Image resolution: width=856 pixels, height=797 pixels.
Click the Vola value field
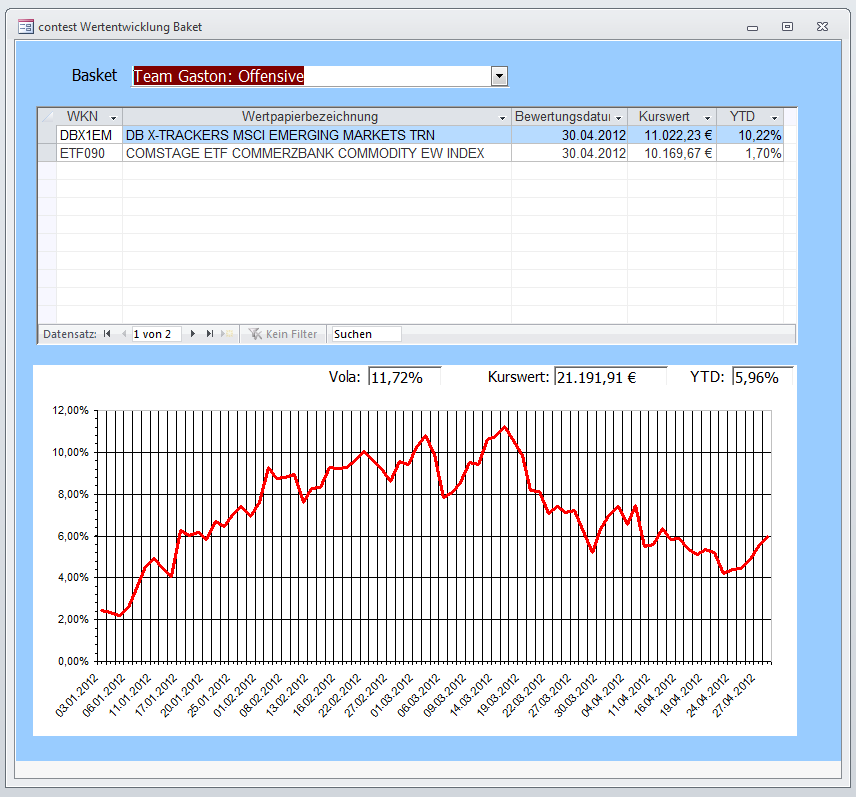[404, 377]
